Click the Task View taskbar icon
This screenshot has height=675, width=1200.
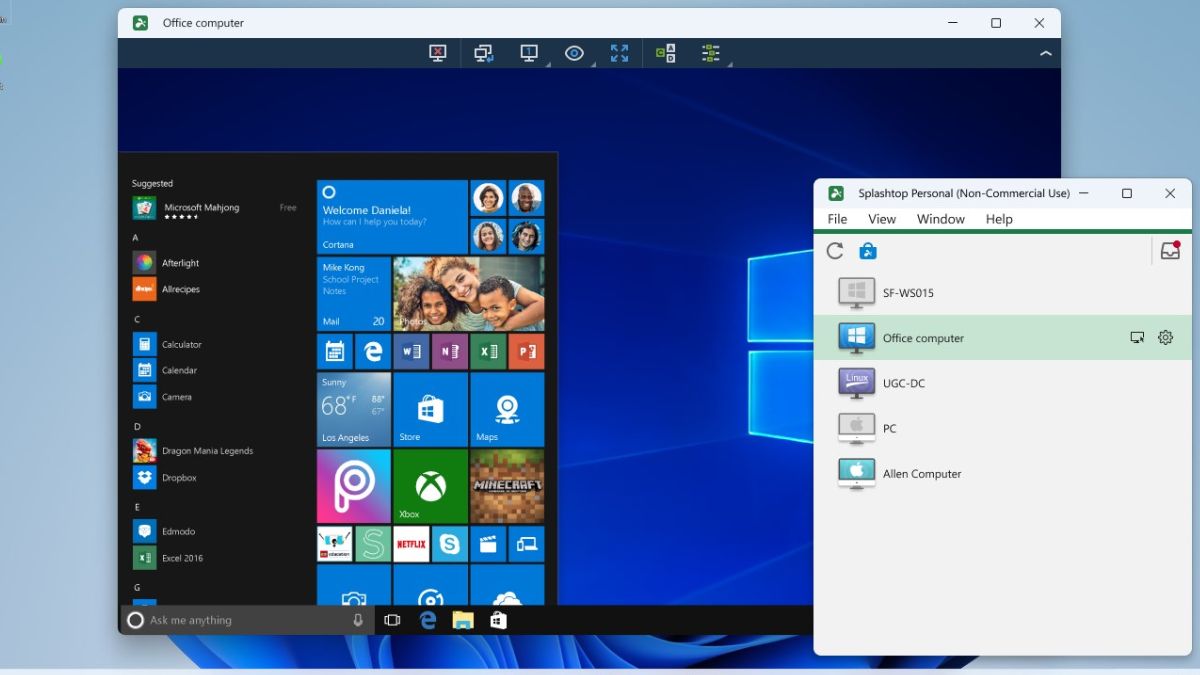392,620
